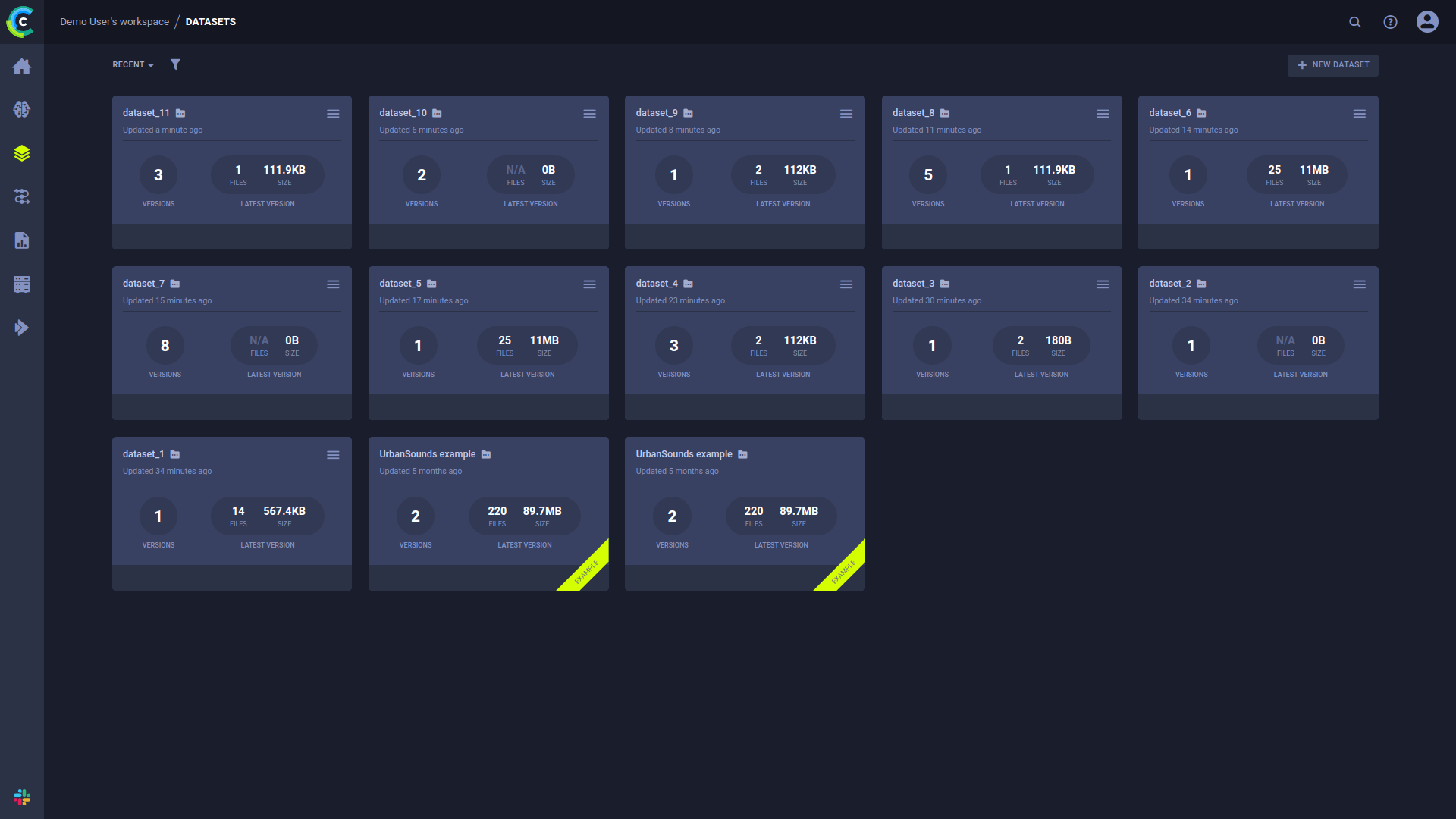Image resolution: width=1456 pixels, height=819 pixels.
Task: Select the rocket/deploy icon in sidebar
Action: (22, 327)
